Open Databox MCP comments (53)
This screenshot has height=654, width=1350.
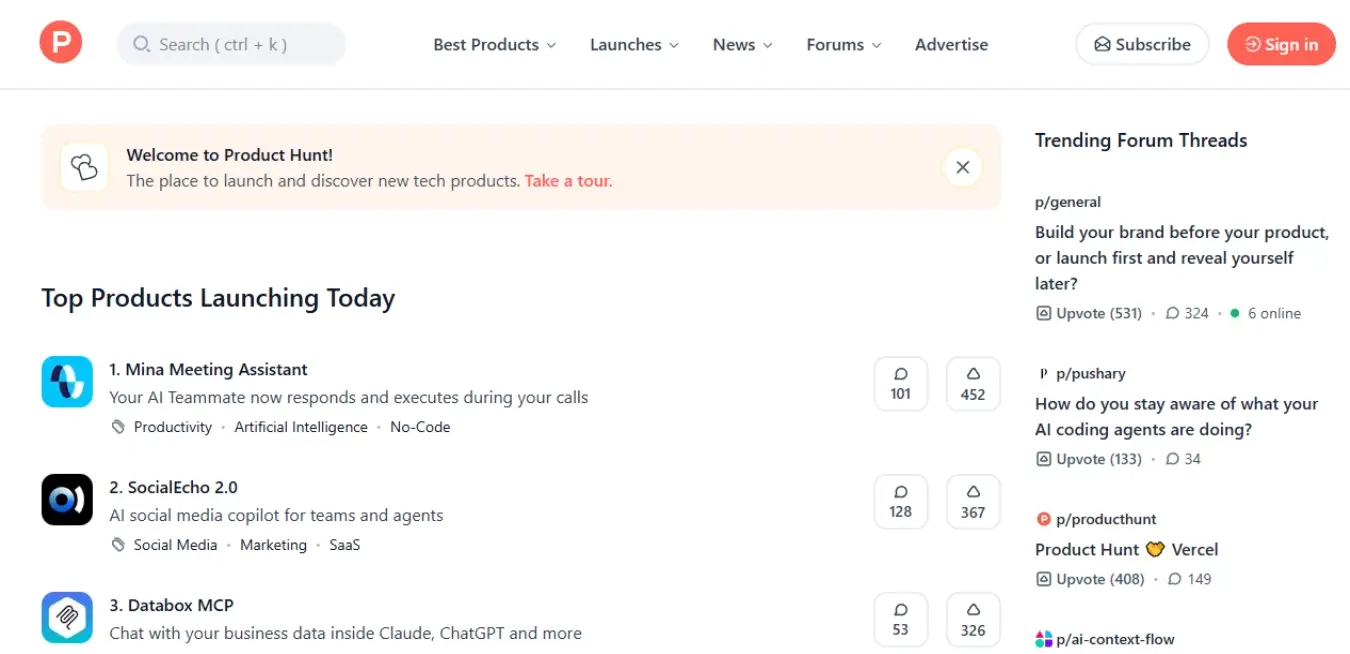[x=901, y=620]
